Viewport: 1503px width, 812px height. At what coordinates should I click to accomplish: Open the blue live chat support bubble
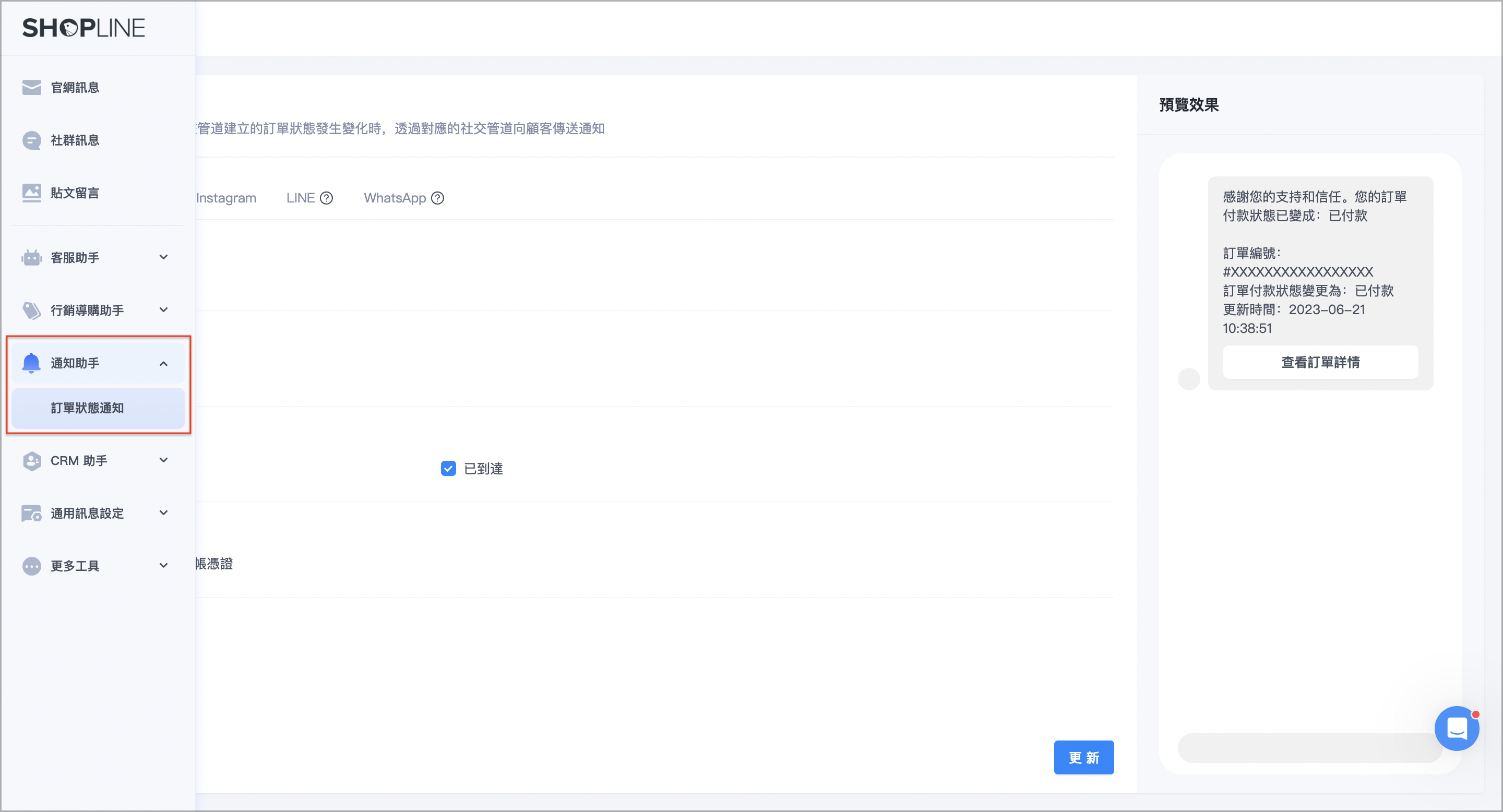(1457, 729)
